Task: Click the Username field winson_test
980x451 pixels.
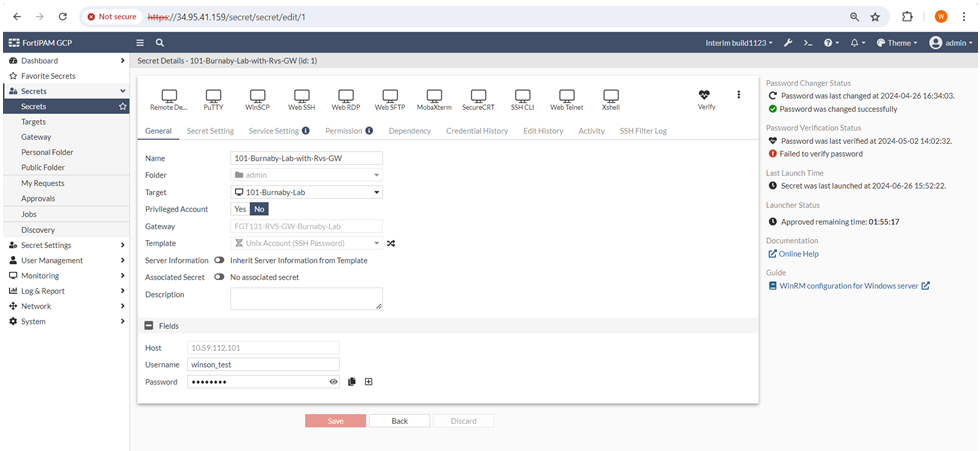Action: (263, 365)
